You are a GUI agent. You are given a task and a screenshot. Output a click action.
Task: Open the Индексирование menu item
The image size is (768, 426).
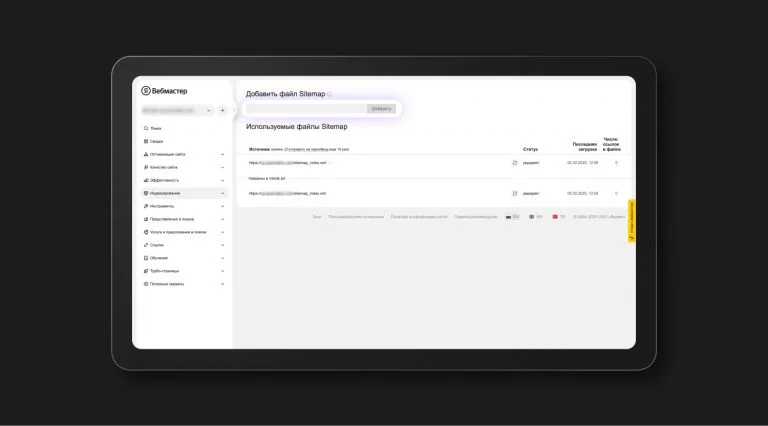184,193
